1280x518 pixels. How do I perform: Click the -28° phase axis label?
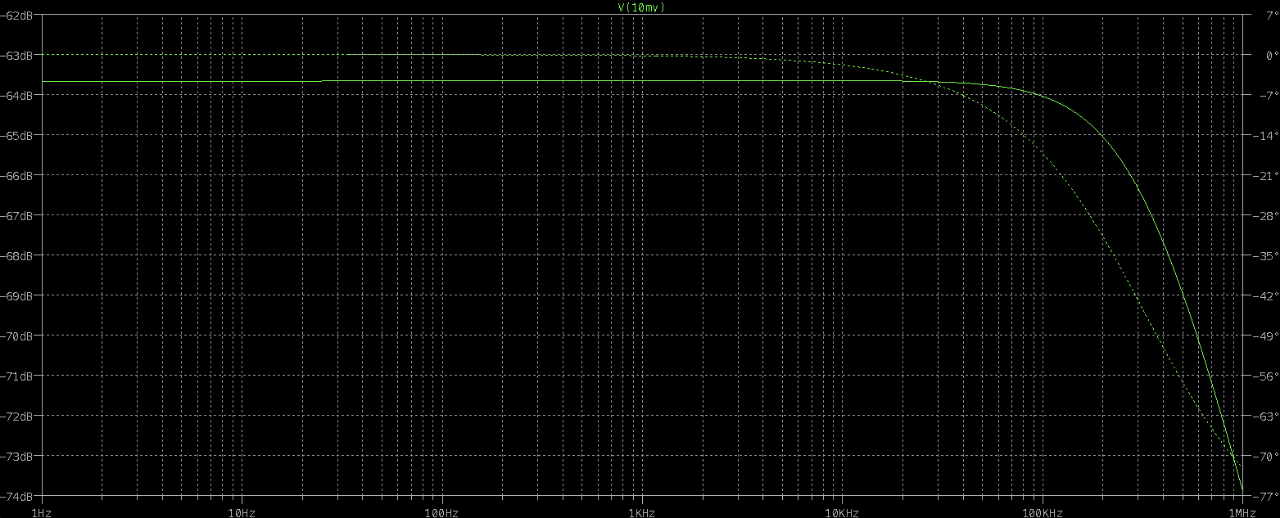(1264, 215)
